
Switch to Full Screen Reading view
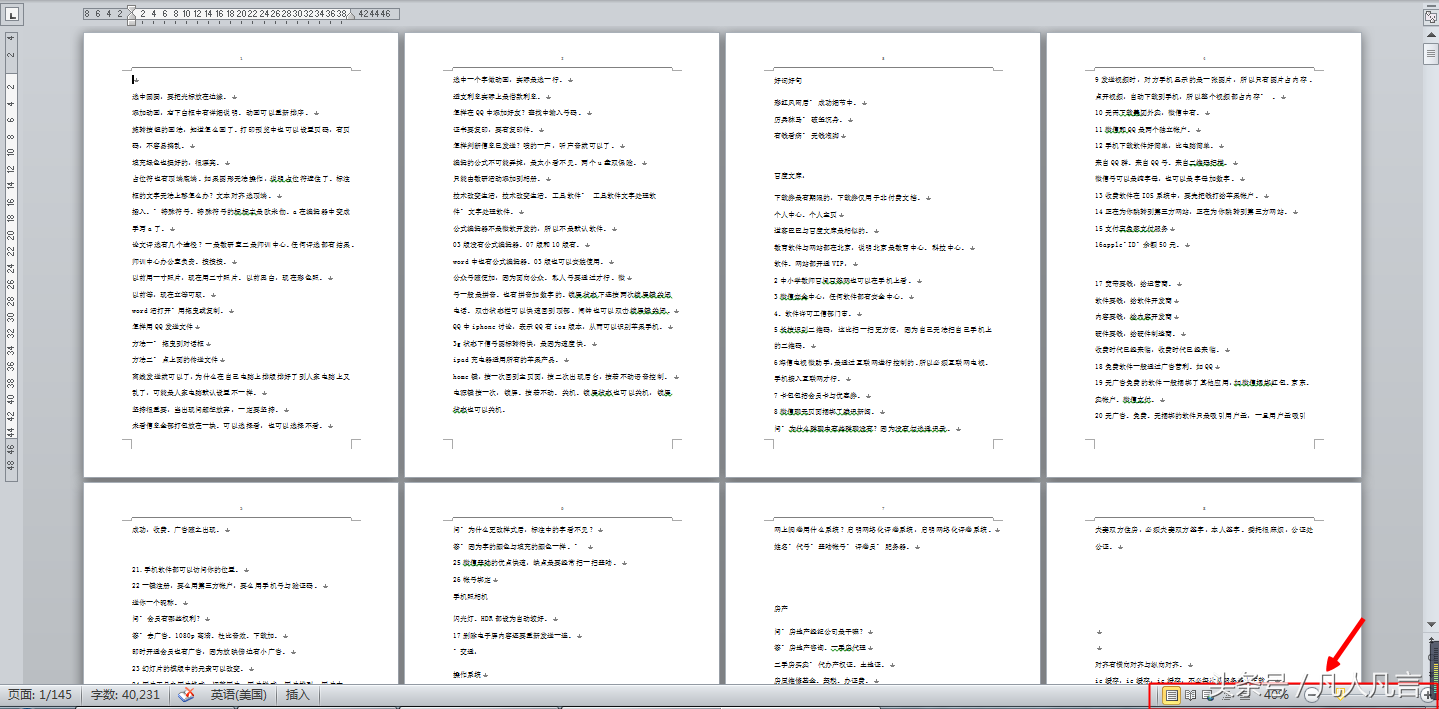[x=1191, y=695]
